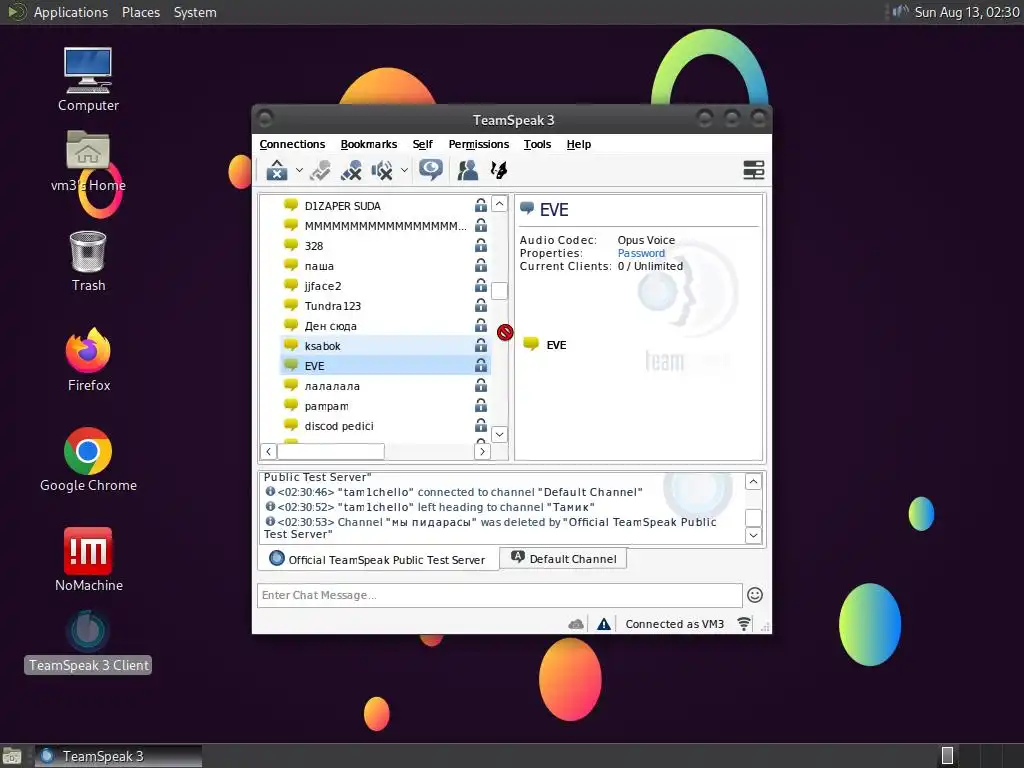Open the Applications menu in top panel

[x=71, y=12]
